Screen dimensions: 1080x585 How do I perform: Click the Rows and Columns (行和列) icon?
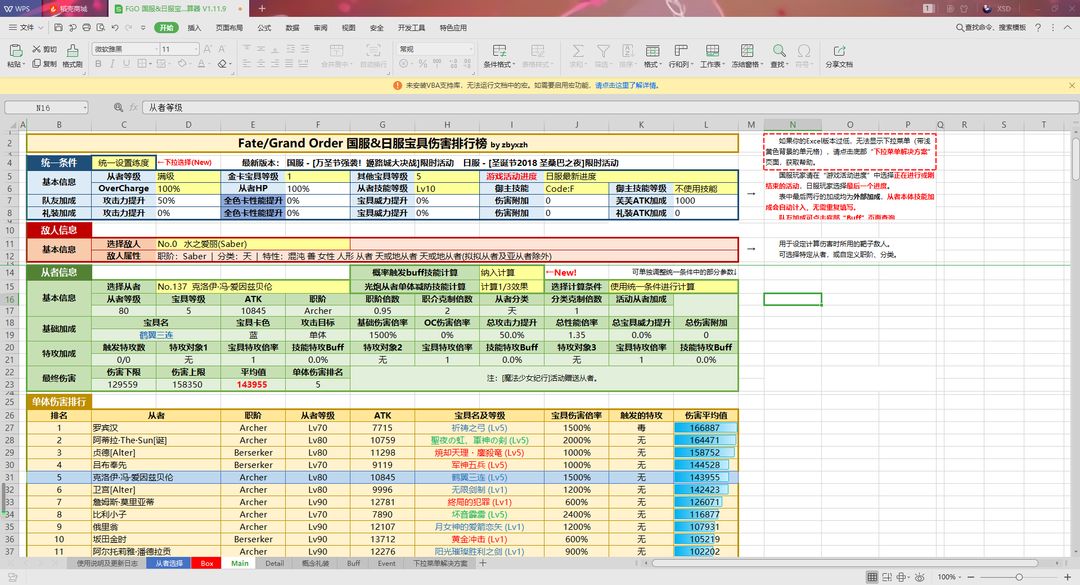(681, 50)
